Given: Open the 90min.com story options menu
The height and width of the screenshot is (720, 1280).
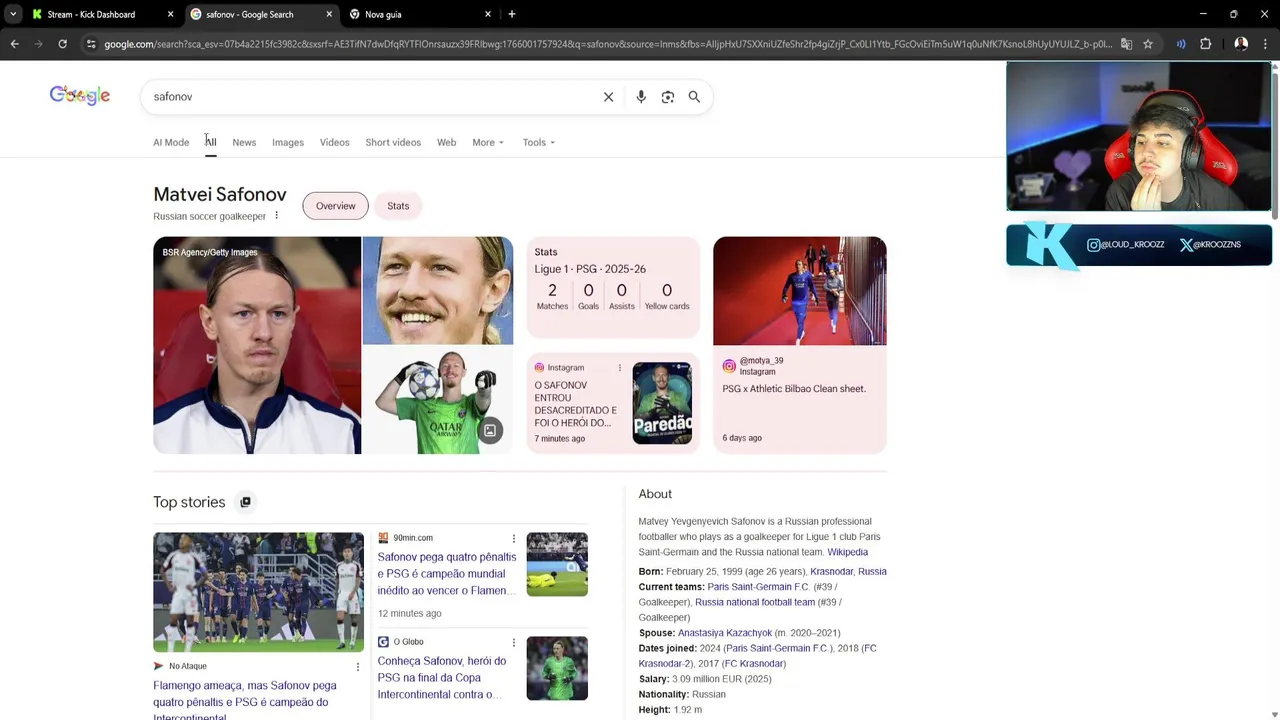Looking at the screenshot, I should coord(514,539).
